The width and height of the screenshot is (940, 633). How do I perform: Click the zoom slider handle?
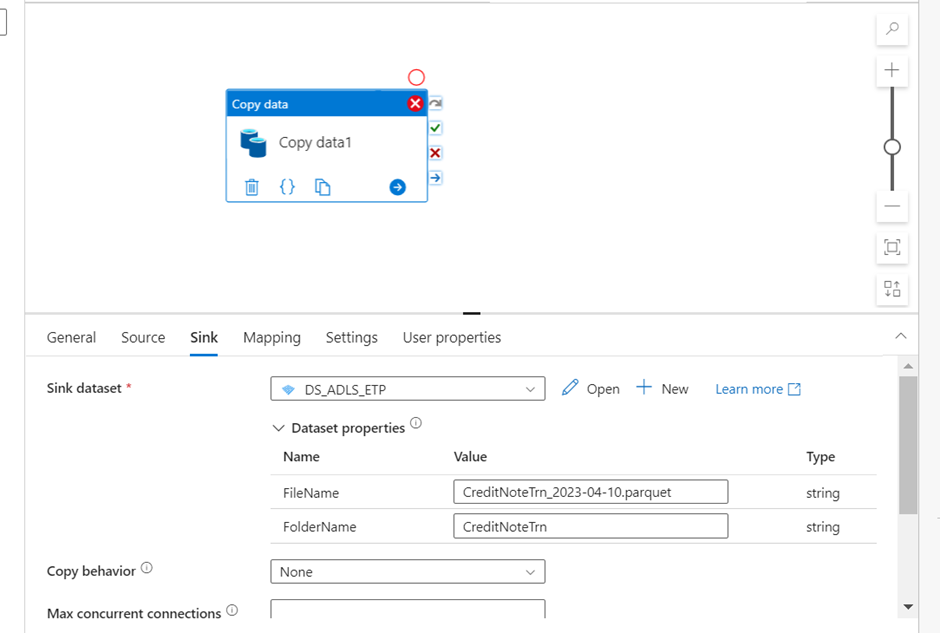coord(892,147)
